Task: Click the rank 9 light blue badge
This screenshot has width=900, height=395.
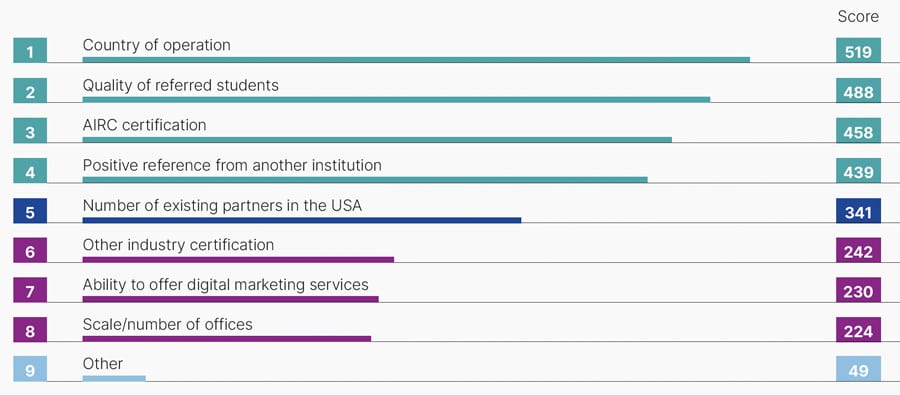Action: pos(30,369)
